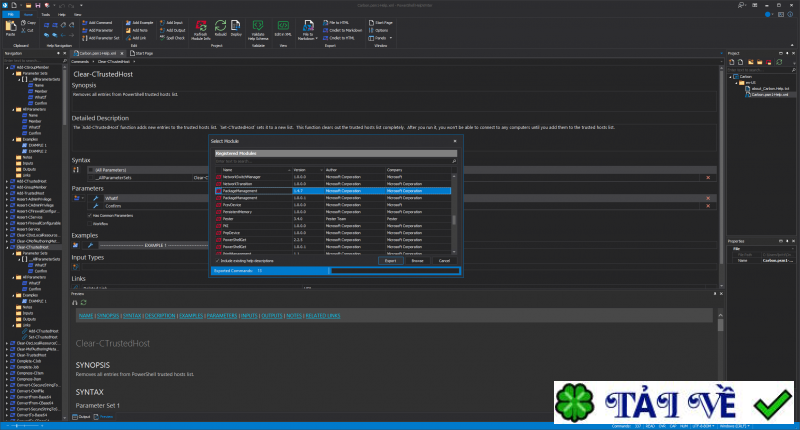Expand the Add-CTrustedHost tree node

click(x=8, y=180)
